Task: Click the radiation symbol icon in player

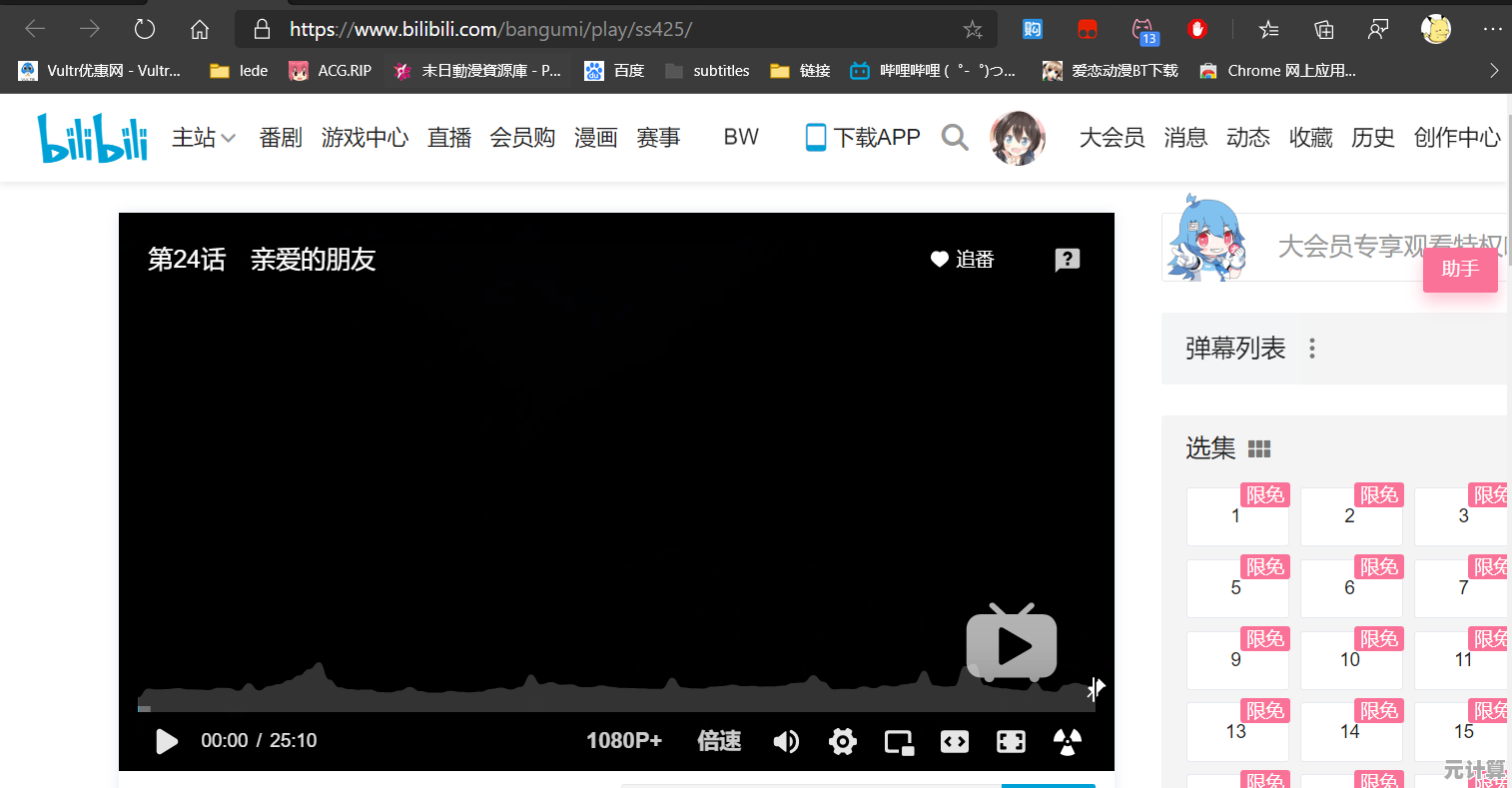Action: (1067, 741)
